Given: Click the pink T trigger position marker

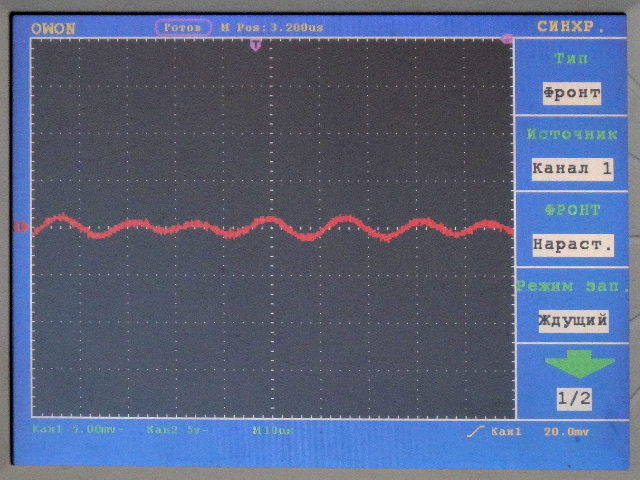Looking at the screenshot, I should (x=256, y=45).
